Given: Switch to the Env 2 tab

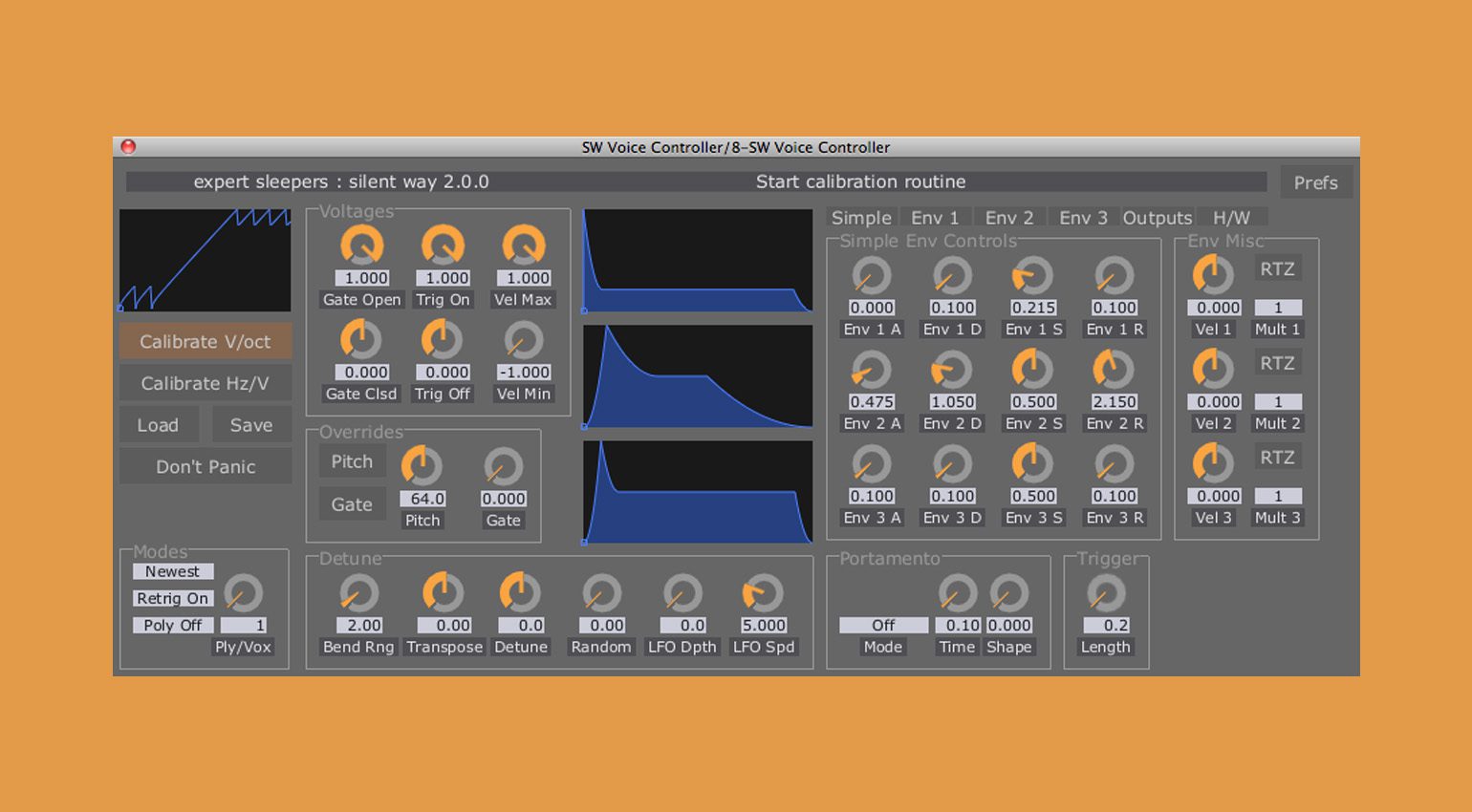Looking at the screenshot, I should [1008, 218].
